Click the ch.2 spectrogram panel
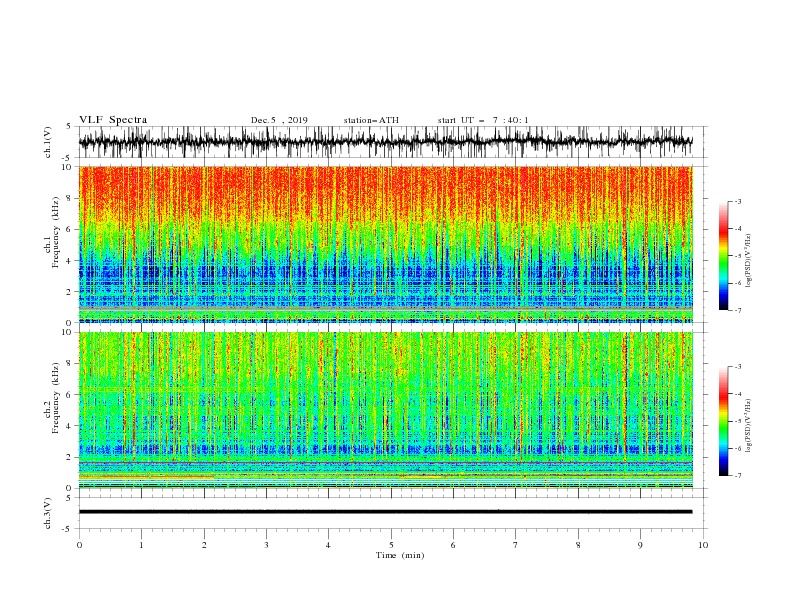This screenshot has height=612, width=792. pos(385,410)
